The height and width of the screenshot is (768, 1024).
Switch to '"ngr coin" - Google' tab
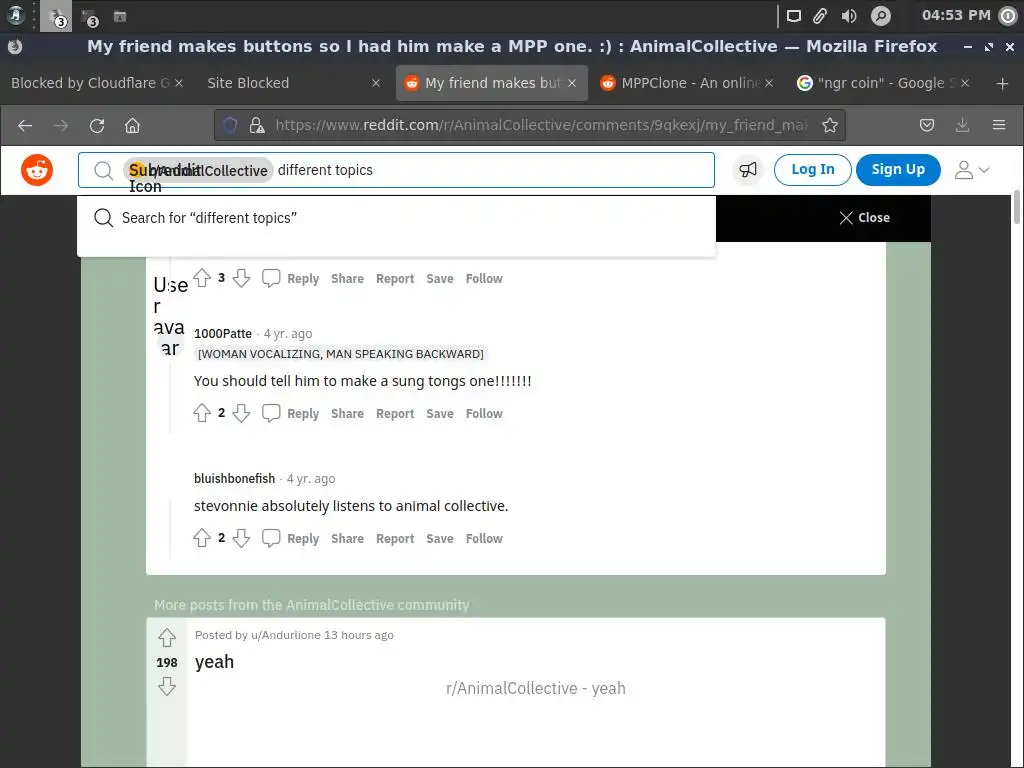(882, 83)
